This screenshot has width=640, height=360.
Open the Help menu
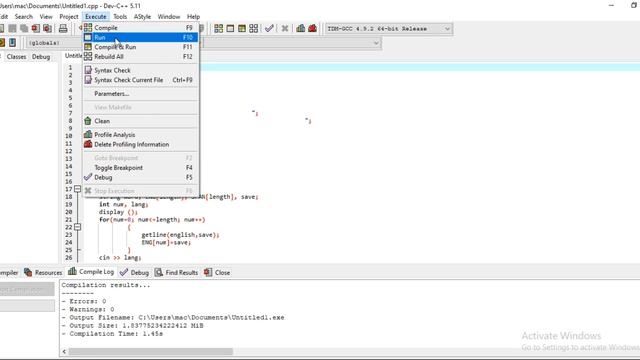[193, 16]
